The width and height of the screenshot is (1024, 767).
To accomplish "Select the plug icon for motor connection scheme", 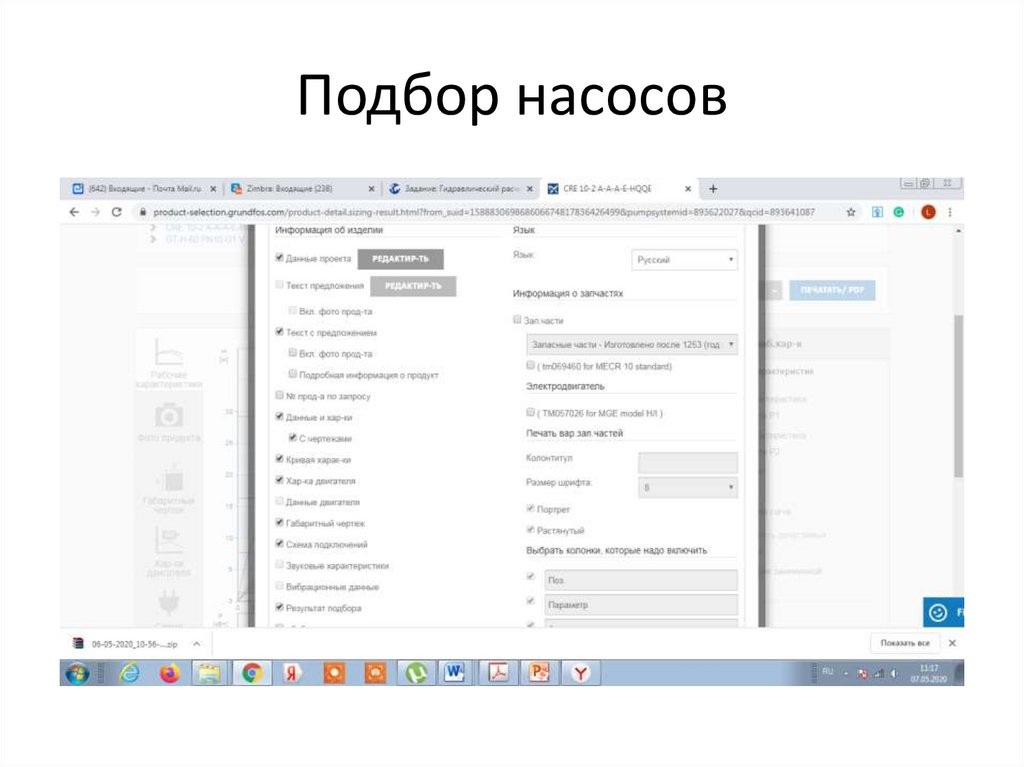I will click(168, 600).
